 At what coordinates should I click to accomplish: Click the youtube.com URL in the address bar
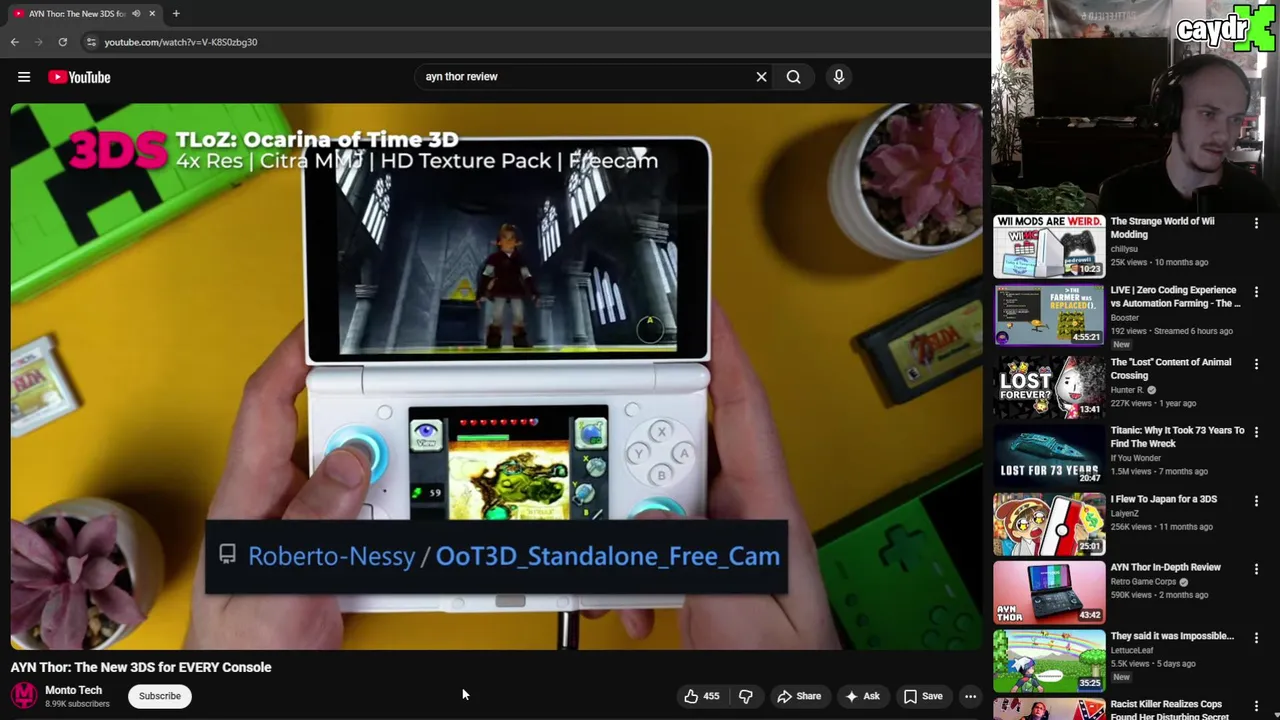[x=181, y=42]
